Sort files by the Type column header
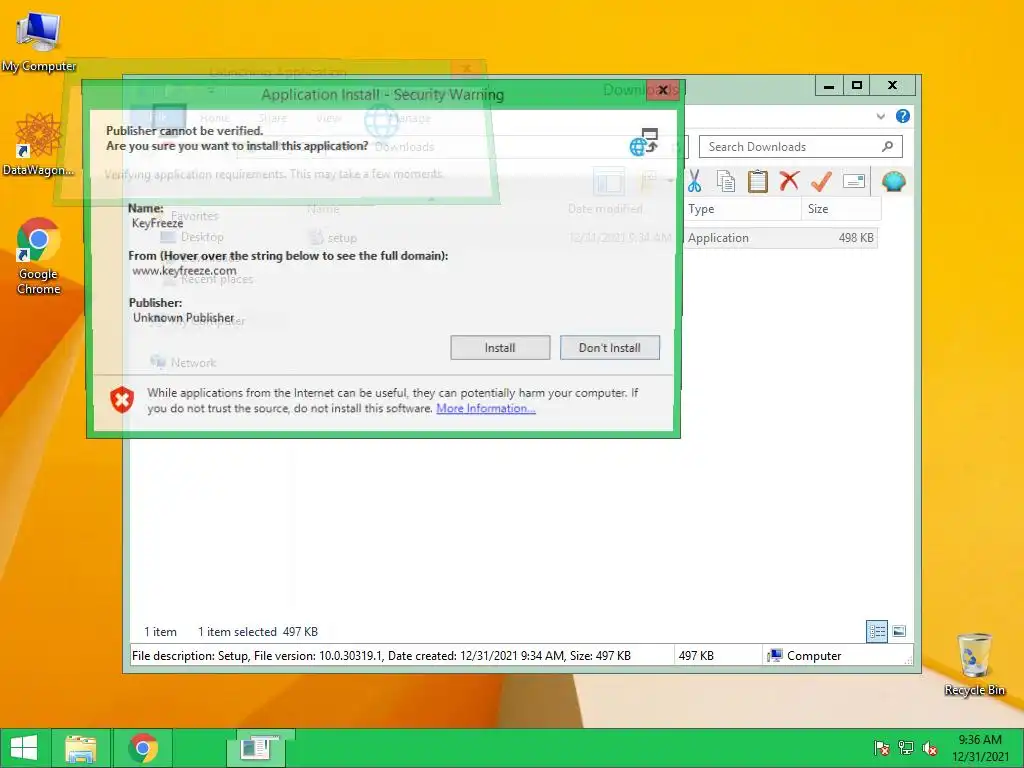Screen dimensions: 1024x768 (x=743, y=209)
